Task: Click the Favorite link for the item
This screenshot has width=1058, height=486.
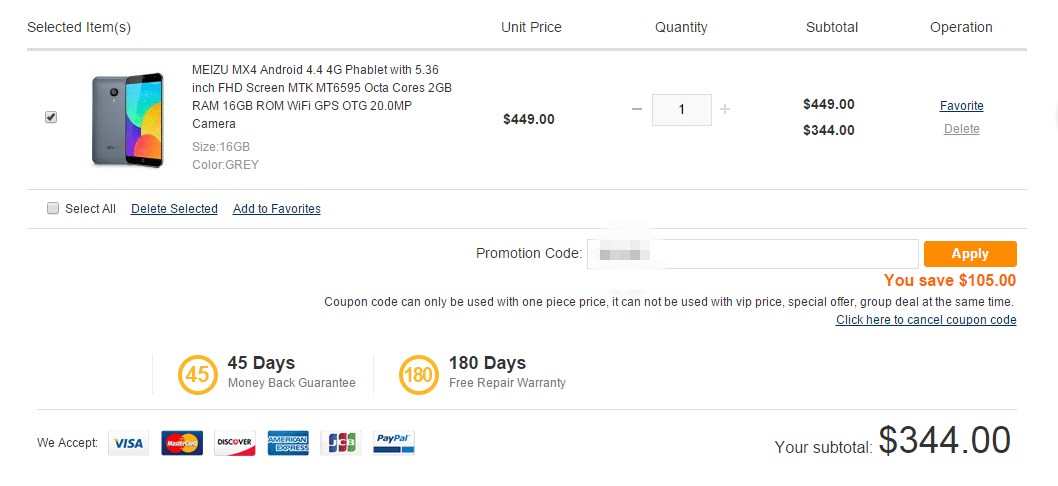Action: (961, 106)
